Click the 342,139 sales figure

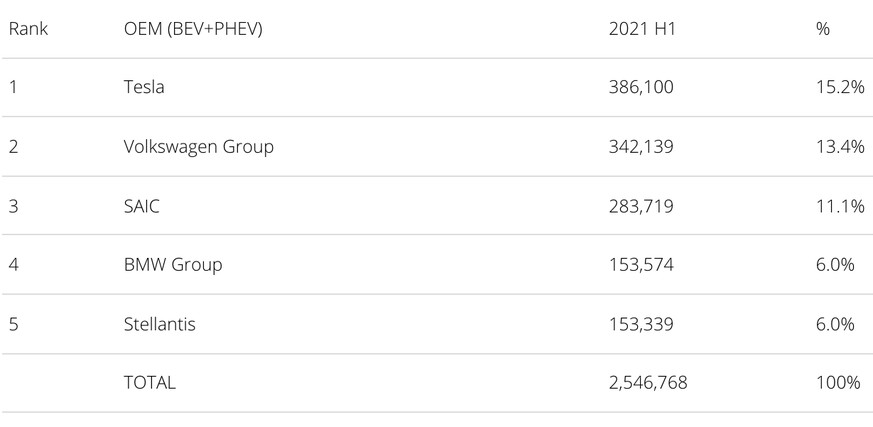(641, 147)
